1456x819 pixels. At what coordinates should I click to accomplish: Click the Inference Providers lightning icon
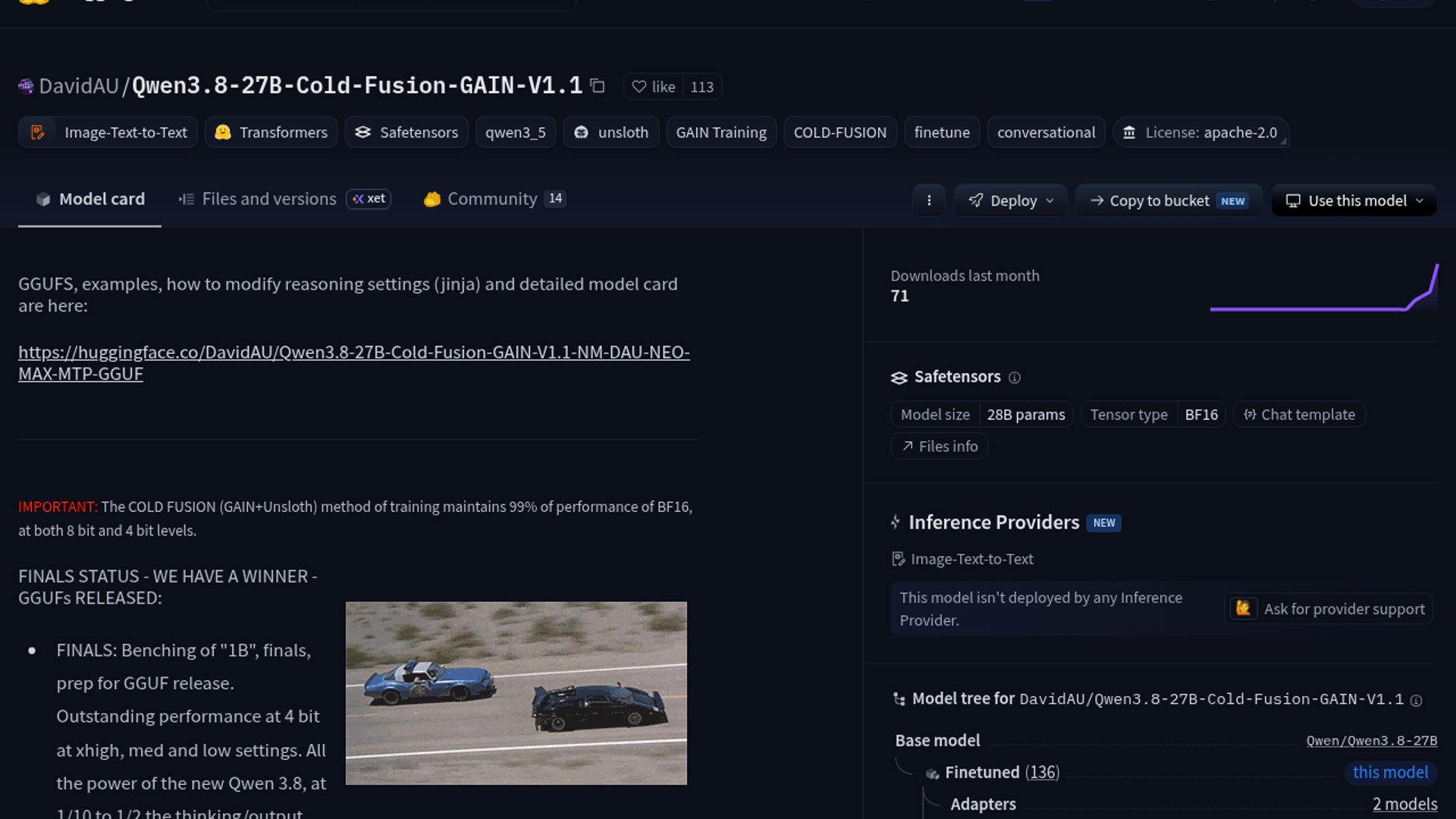(x=896, y=522)
